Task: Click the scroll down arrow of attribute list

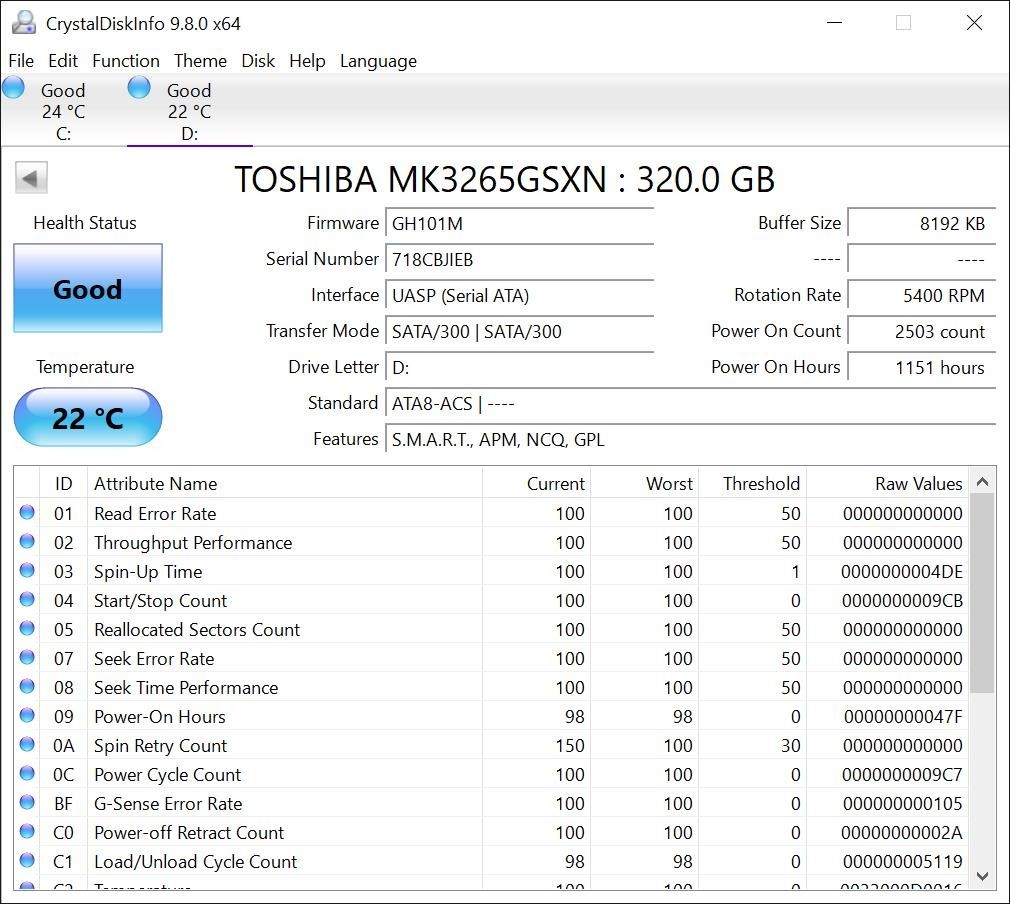Action: pyautogui.click(x=982, y=876)
